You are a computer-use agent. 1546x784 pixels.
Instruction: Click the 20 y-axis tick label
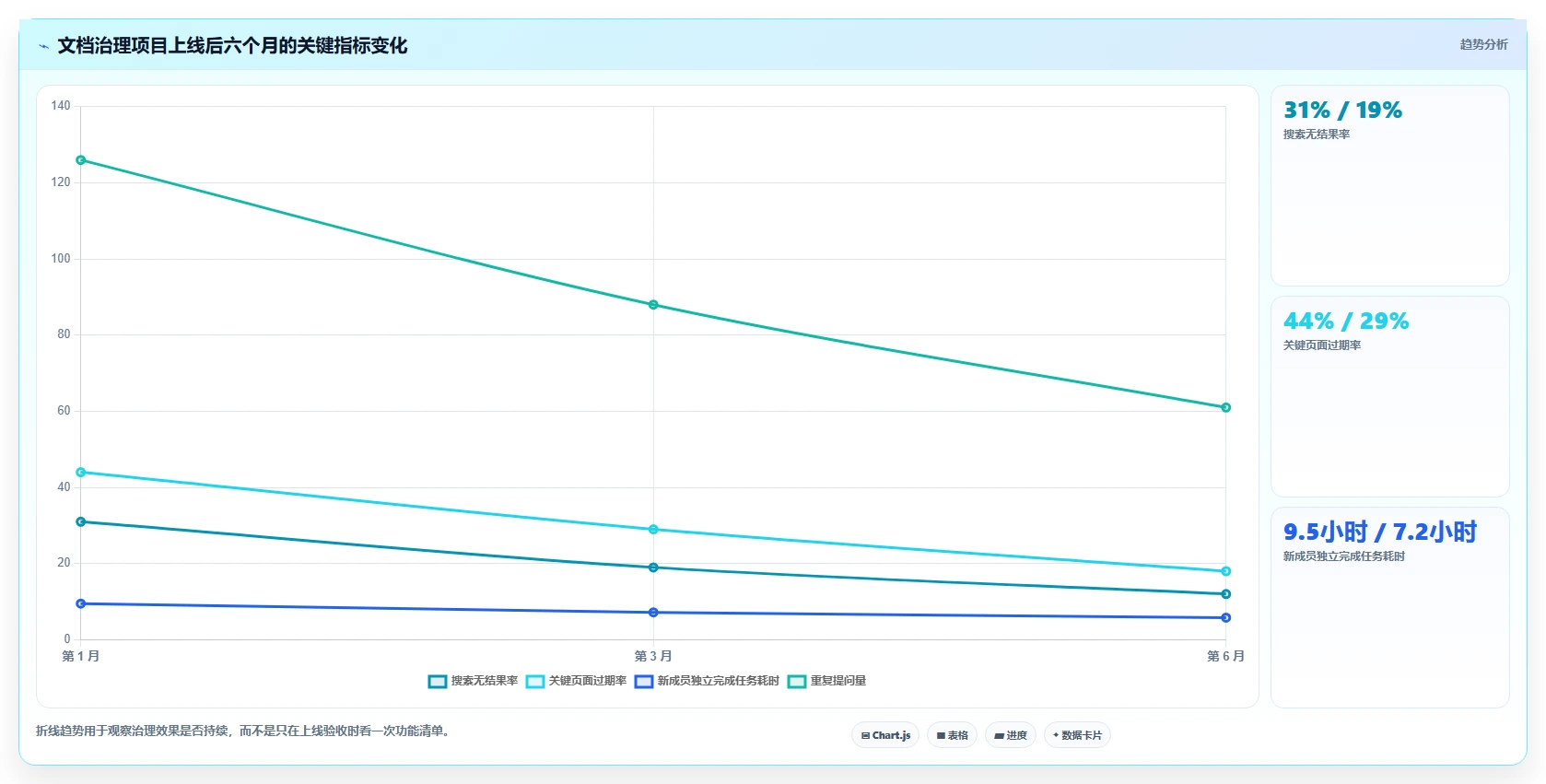(x=64, y=563)
